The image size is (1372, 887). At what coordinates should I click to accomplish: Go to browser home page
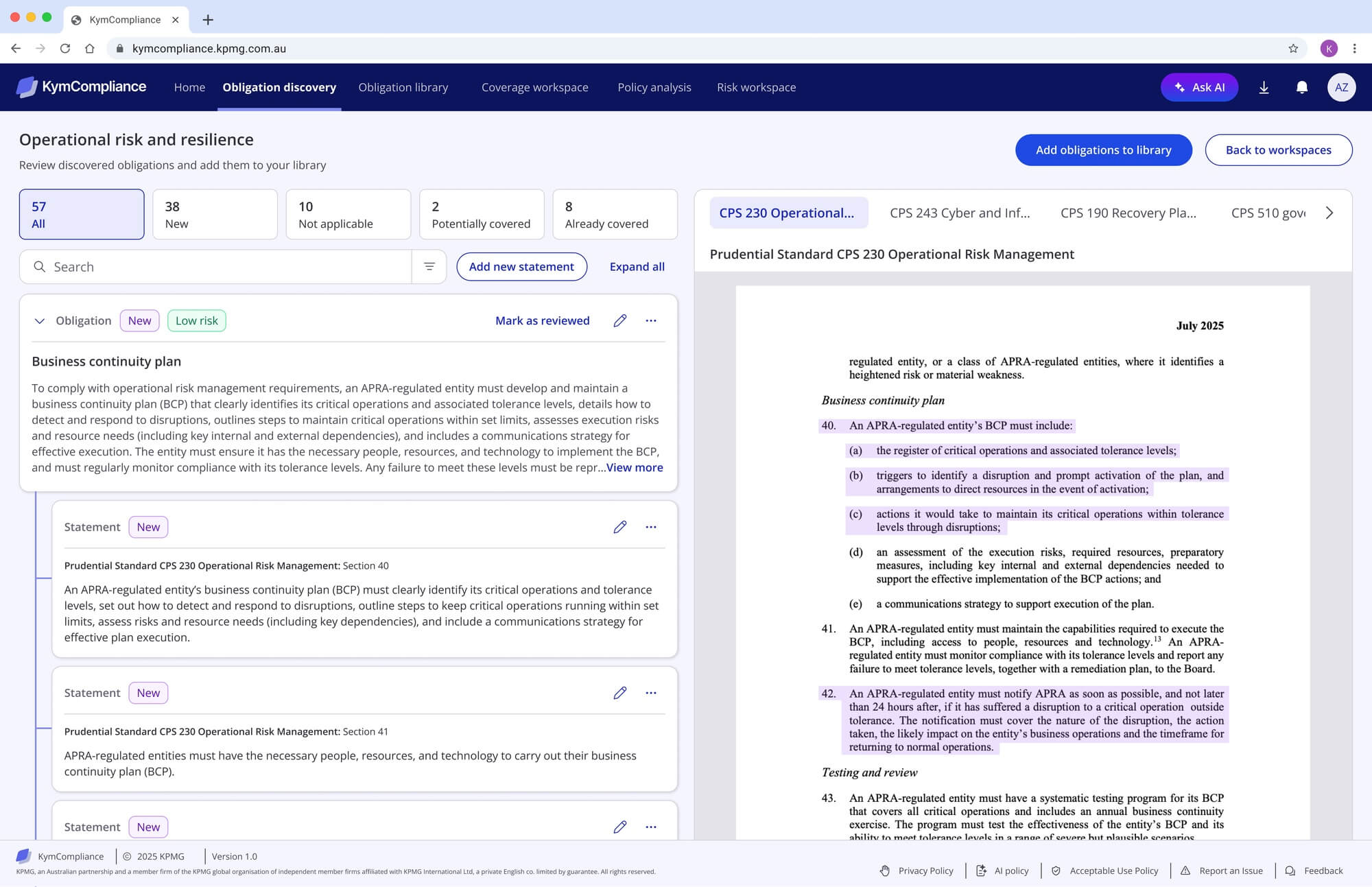tap(90, 48)
